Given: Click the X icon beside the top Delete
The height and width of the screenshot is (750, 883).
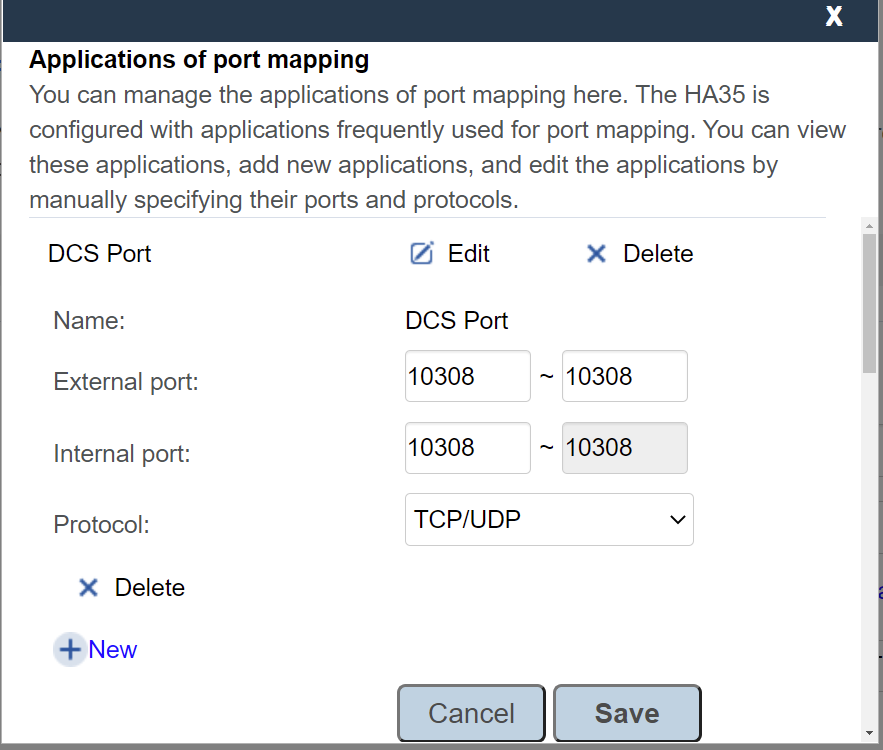Looking at the screenshot, I should (x=596, y=253).
